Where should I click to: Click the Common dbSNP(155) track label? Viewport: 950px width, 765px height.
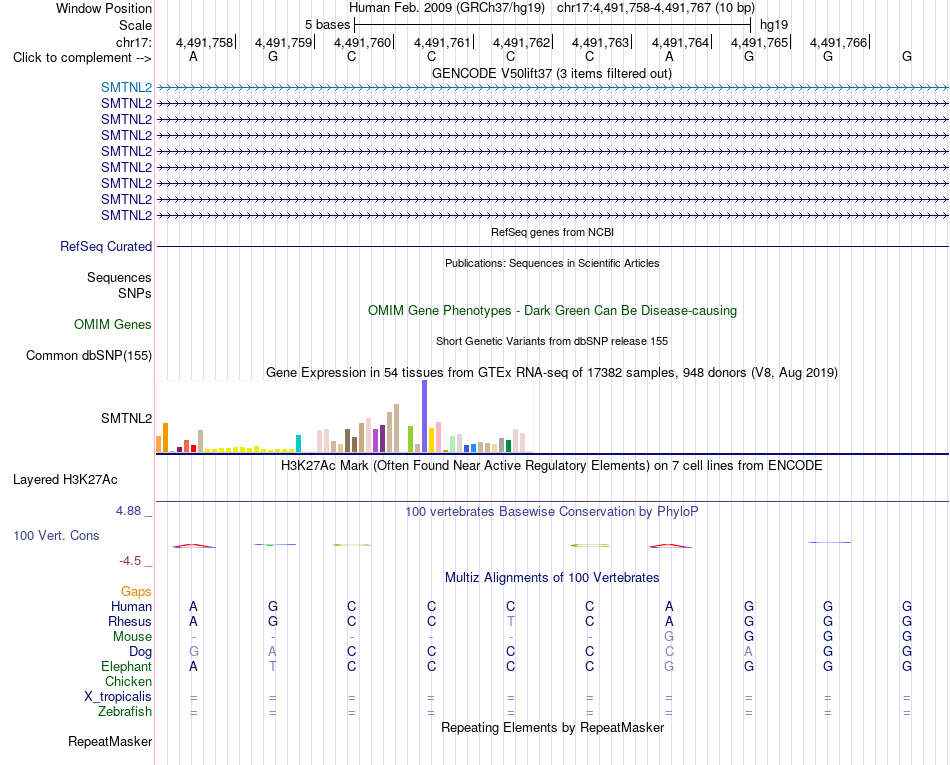88,356
